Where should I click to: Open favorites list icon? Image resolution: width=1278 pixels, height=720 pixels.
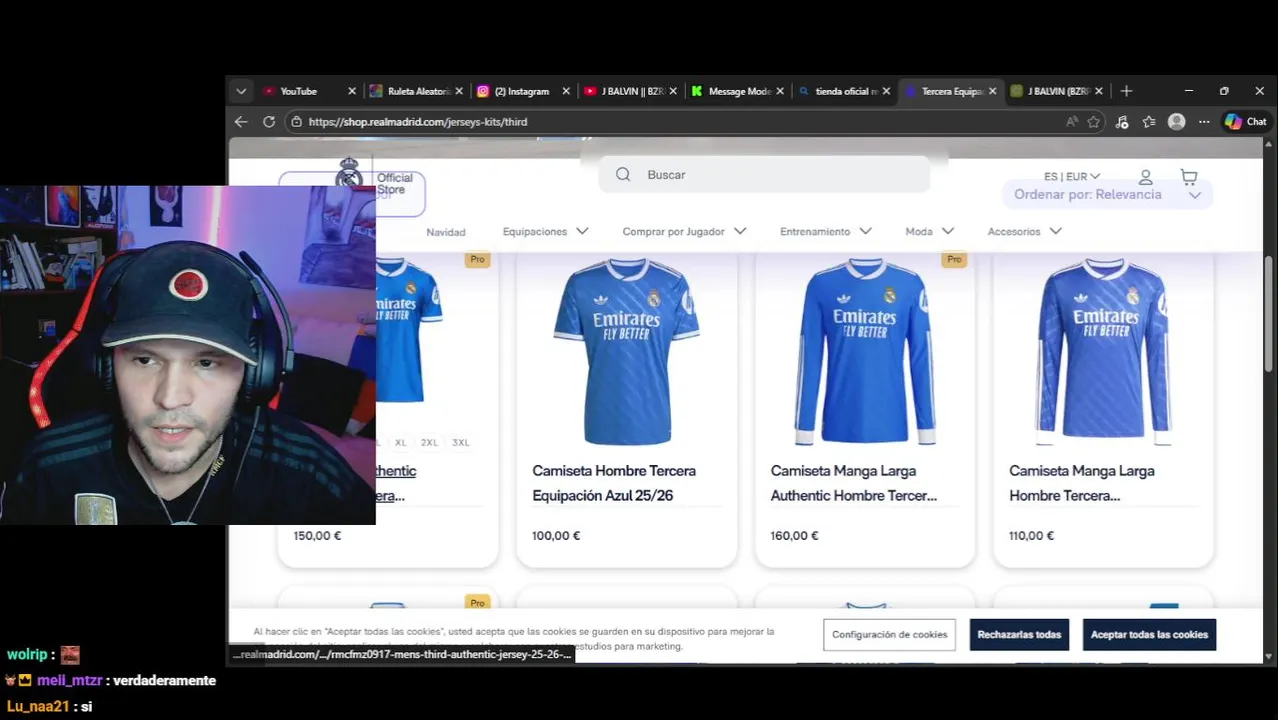(x=1149, y=122)
